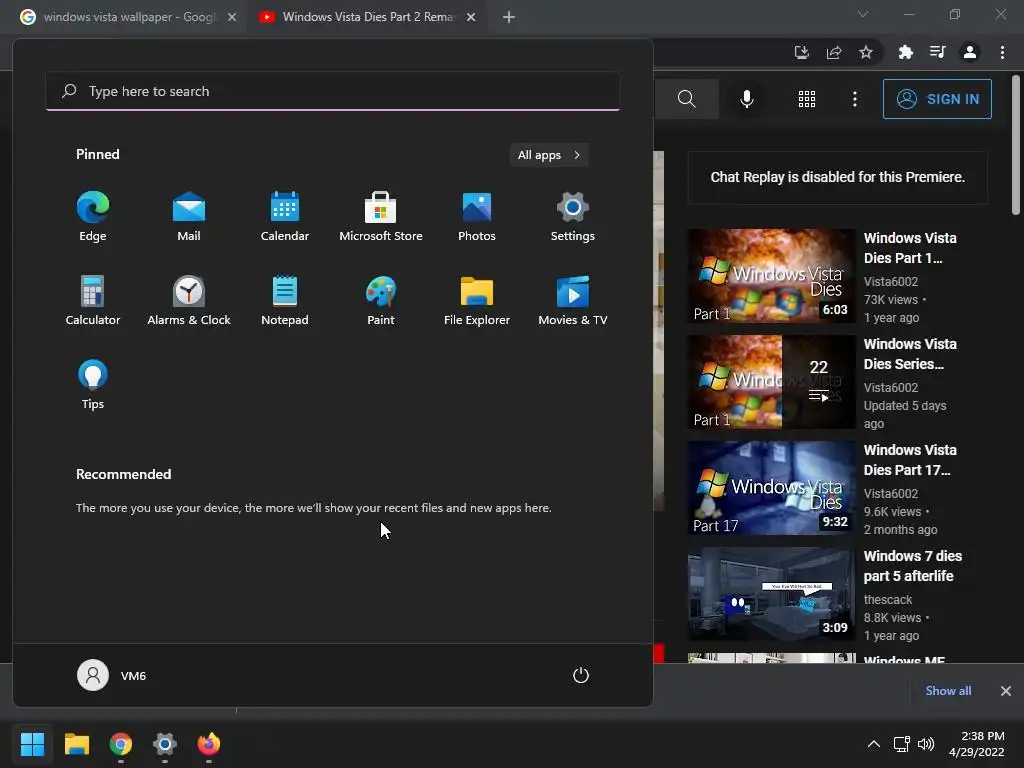The height and width of the screenshot is (768, 1024).
Task: Open the YouTube apps grid
Action: 807,99
